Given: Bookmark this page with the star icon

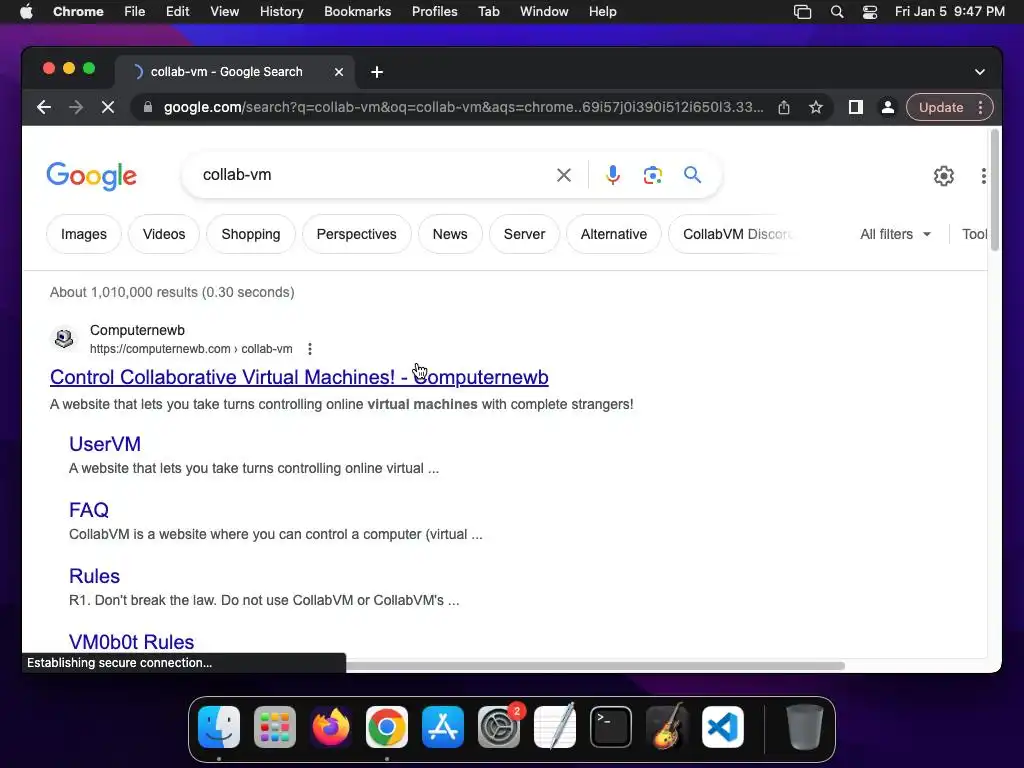Looking at the screenshot, I should click(816, 107).
